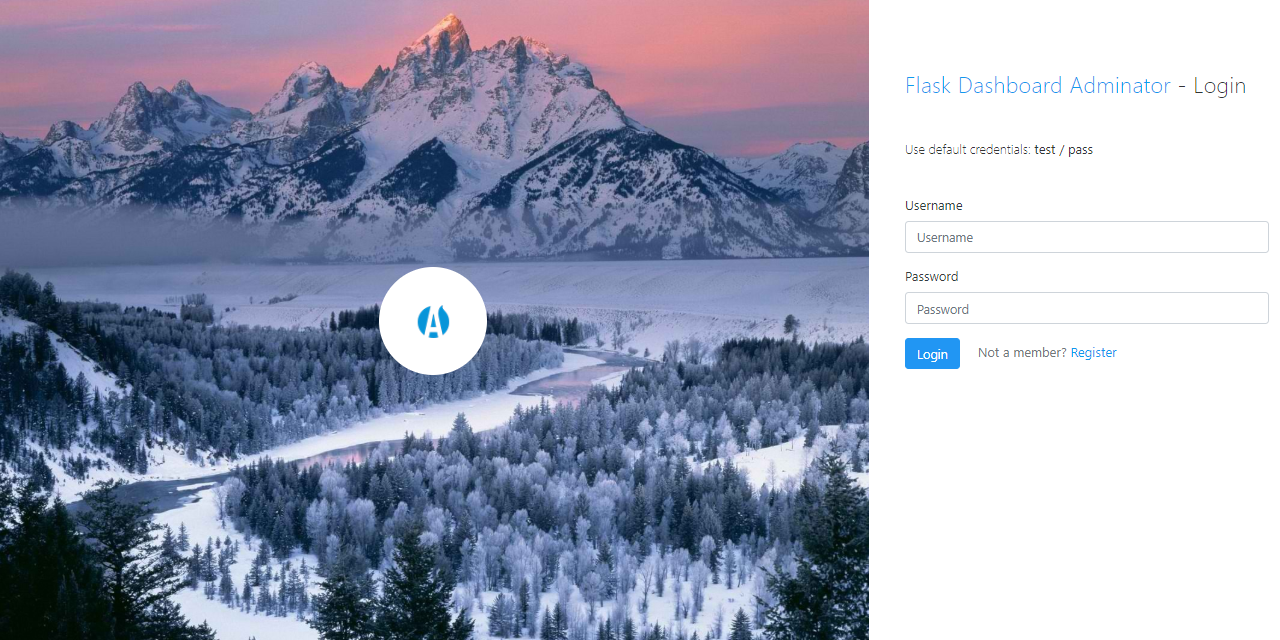1280x640 pixels.
Task: Submit the form with the Login button
Action: click(932, 354)
